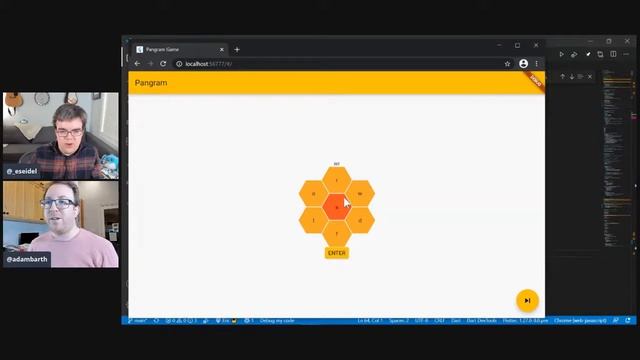Click CRLF line ending in status bar
Screen dimensions: 640x360
(440, 321)
